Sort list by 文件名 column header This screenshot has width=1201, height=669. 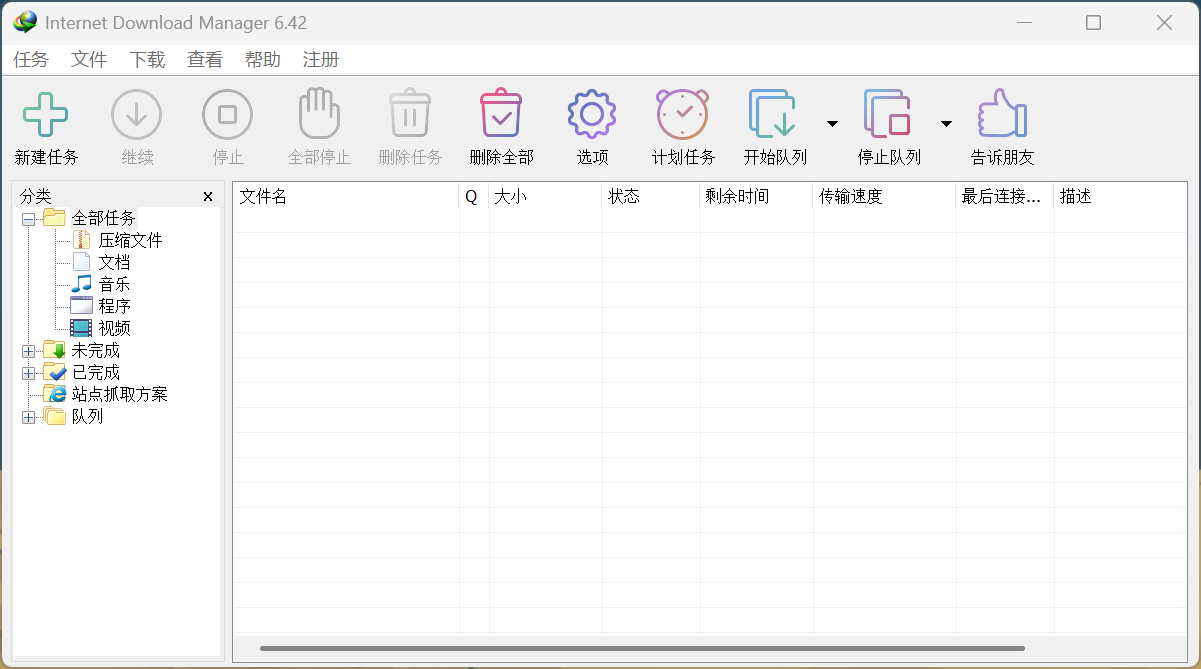(x=345, y=197)
